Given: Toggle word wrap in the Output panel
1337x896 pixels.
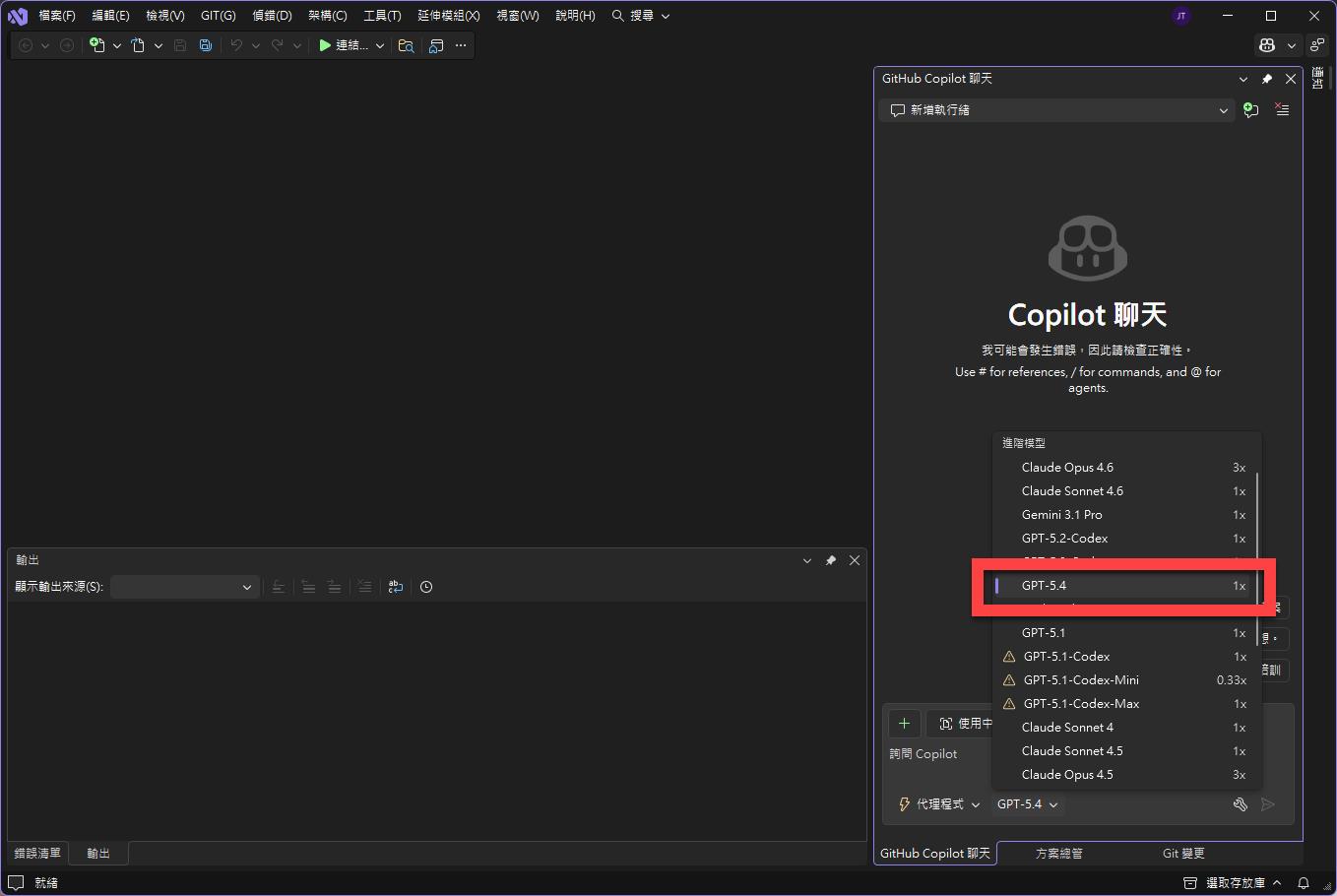Looking at the screenshot, I should point(395,587).
